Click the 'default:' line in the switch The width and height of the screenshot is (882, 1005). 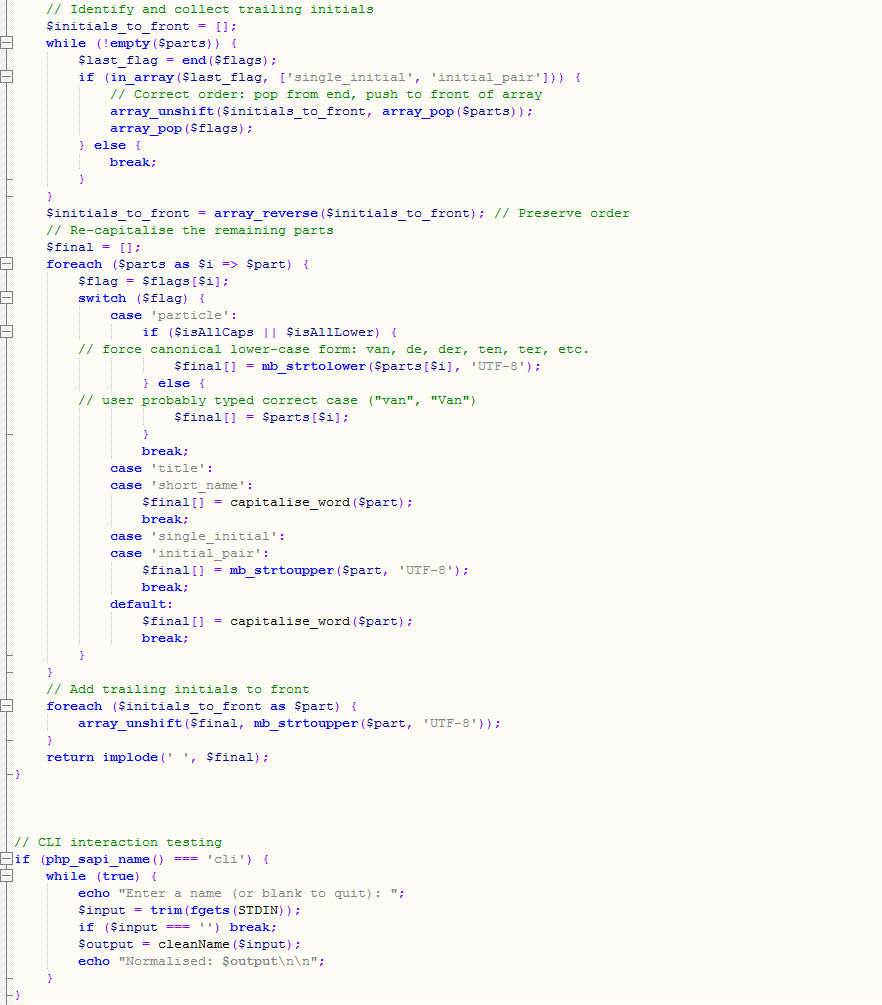pos(142,604)
